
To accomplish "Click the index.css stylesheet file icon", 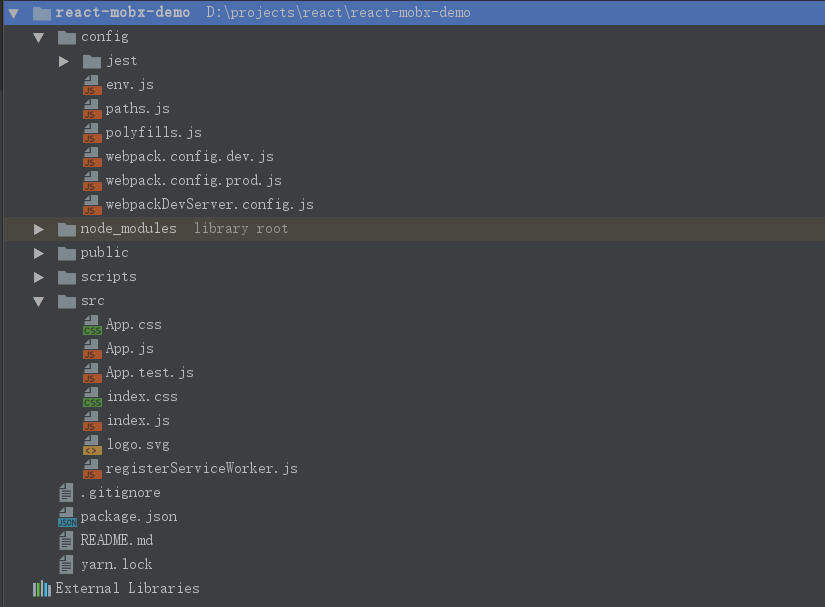I will [x=92, y=397].
